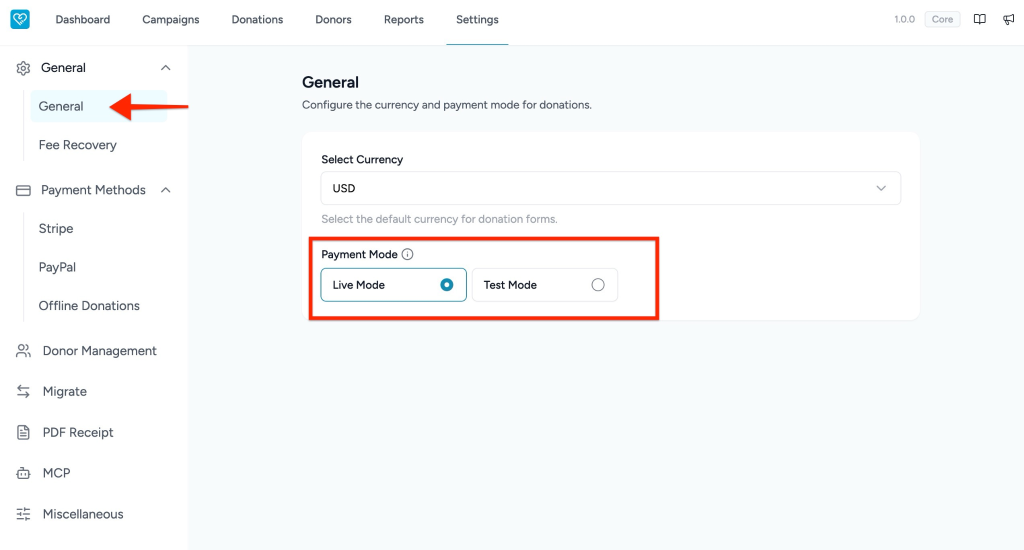Open the Campaigns tab
Viewport: 1024px width, 550px height.
171,20
